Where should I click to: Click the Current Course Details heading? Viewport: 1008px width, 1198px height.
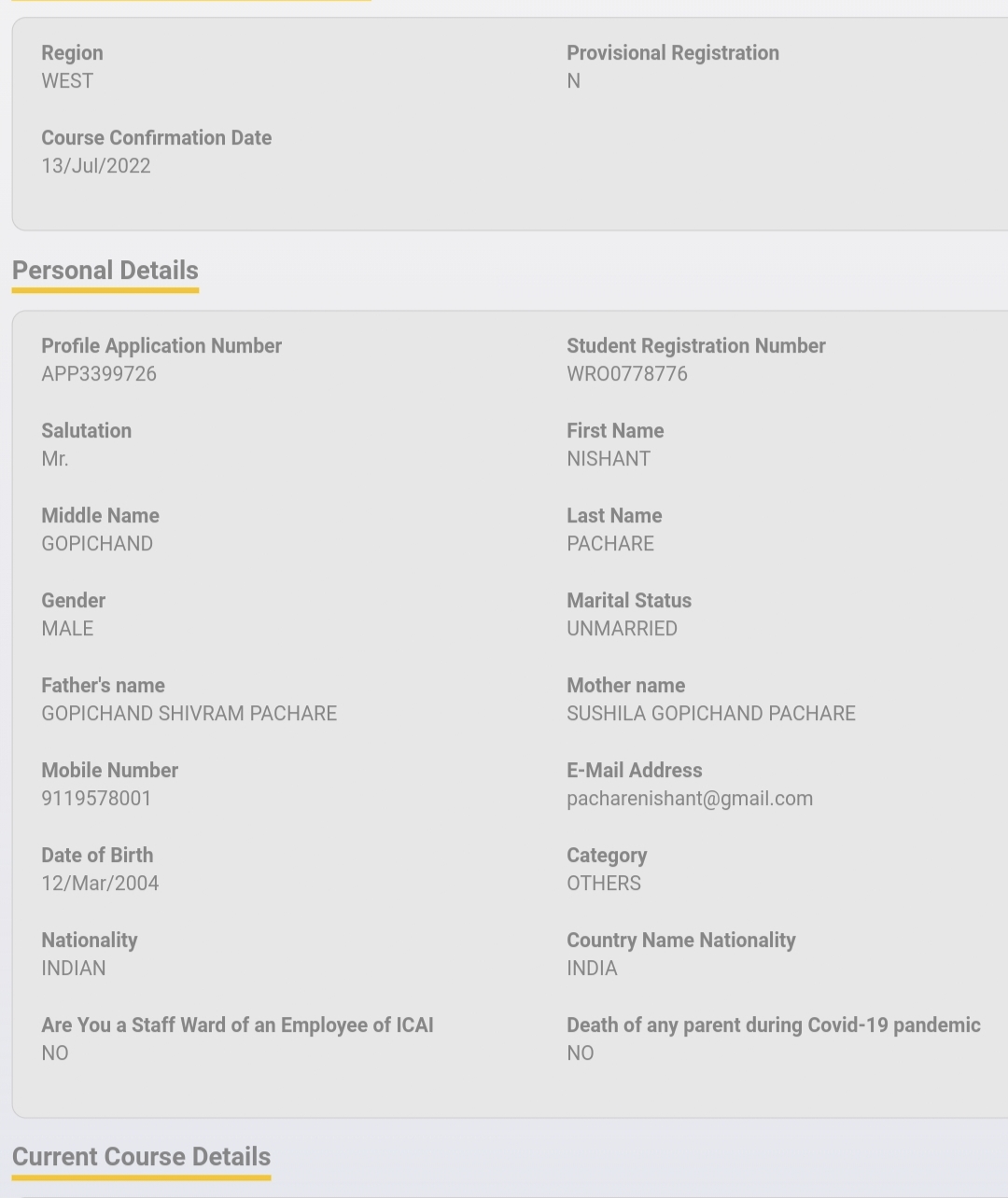141,1157
